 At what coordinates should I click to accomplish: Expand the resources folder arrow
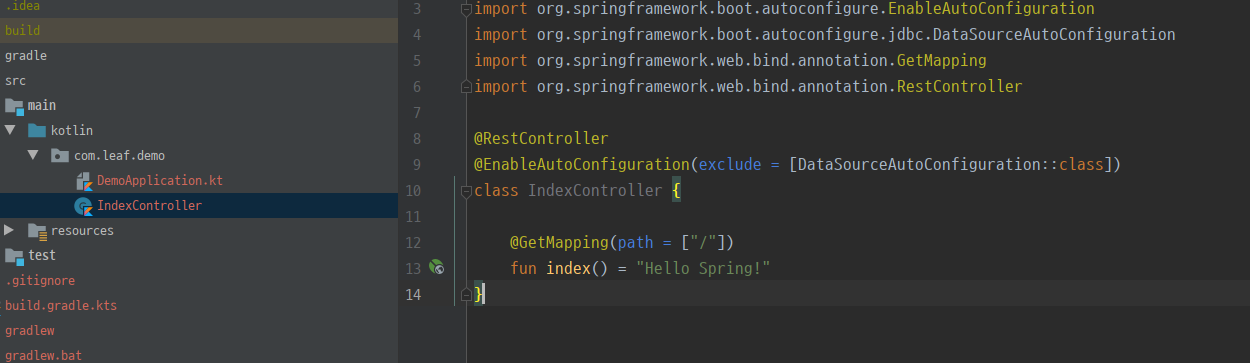pos(10,230)
